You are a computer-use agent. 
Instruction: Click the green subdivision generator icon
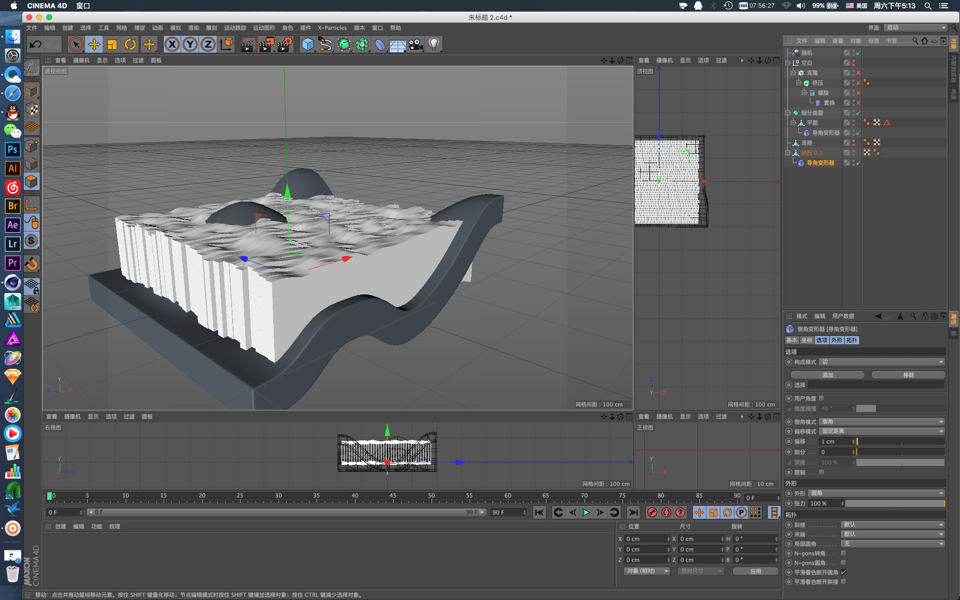344,44
